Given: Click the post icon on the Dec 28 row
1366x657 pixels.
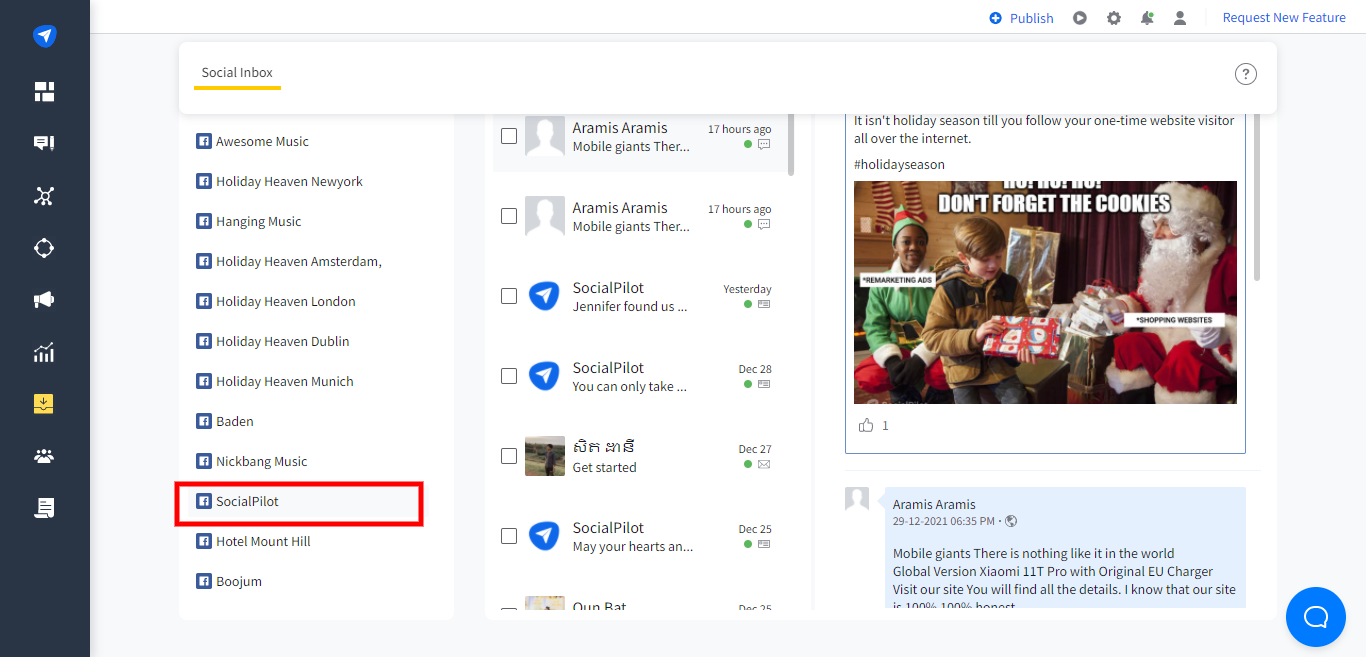Looking at the screenshot, I should click(764, 384).
